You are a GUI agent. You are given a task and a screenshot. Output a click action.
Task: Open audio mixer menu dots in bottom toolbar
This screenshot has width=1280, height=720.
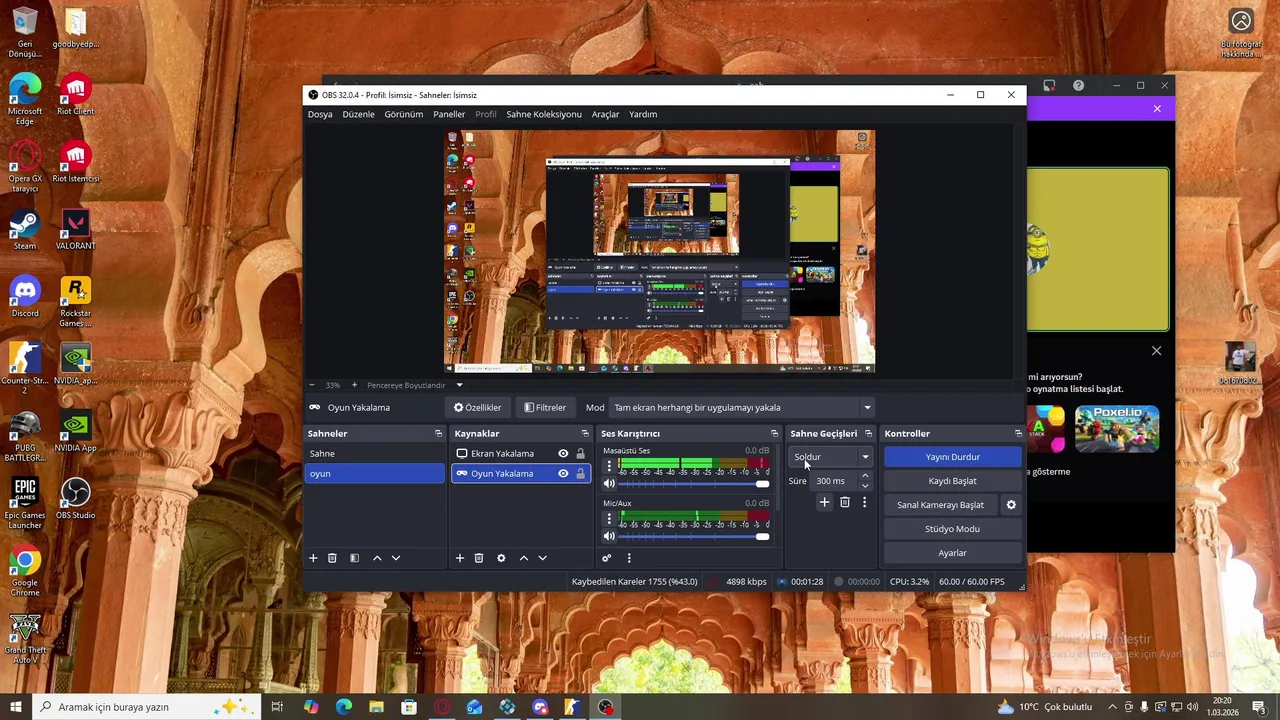629,558
